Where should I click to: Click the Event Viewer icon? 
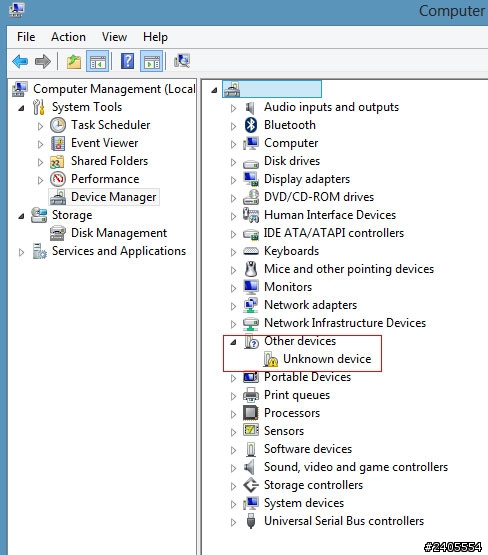58,143
